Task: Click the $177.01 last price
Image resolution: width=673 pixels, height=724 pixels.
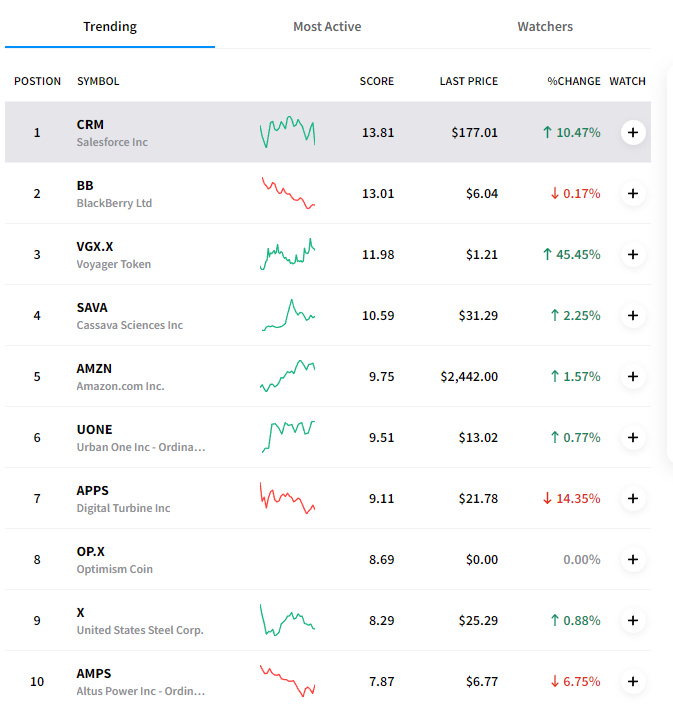Action: point(475,133)
